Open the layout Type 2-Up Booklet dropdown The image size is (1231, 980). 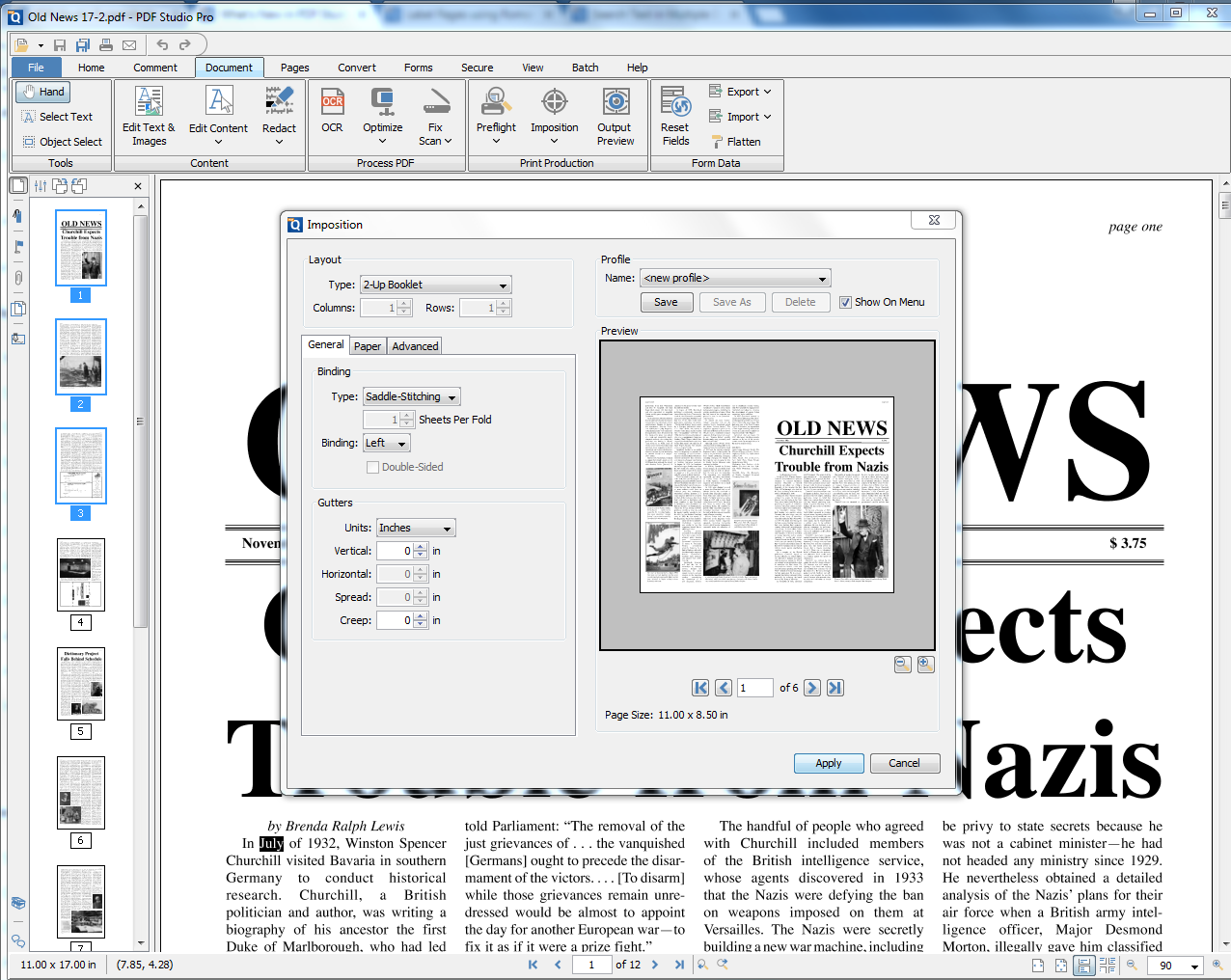click(x=436, y=285)
